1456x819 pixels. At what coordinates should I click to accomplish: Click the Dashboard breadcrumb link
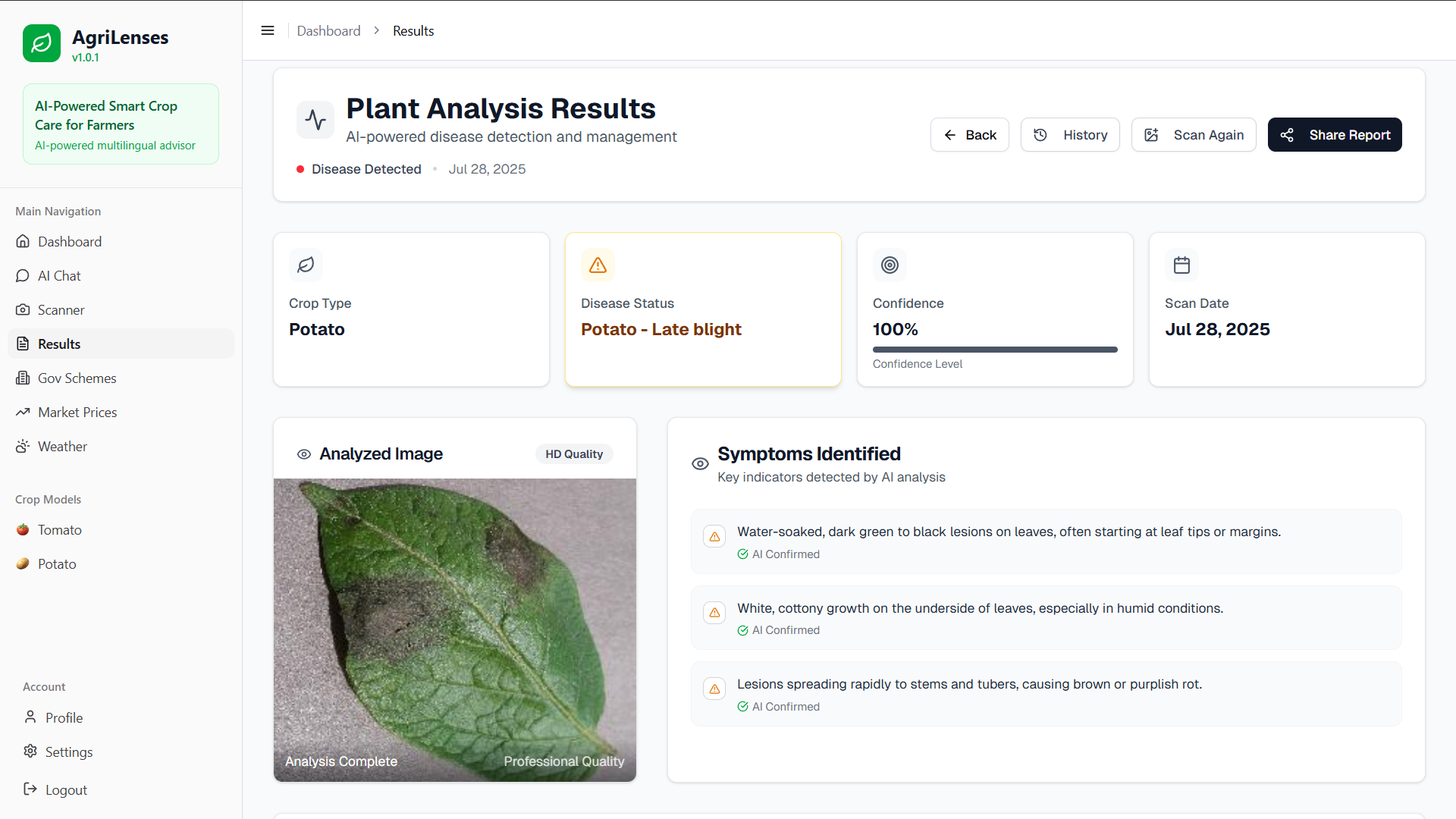tap(328, 31)
